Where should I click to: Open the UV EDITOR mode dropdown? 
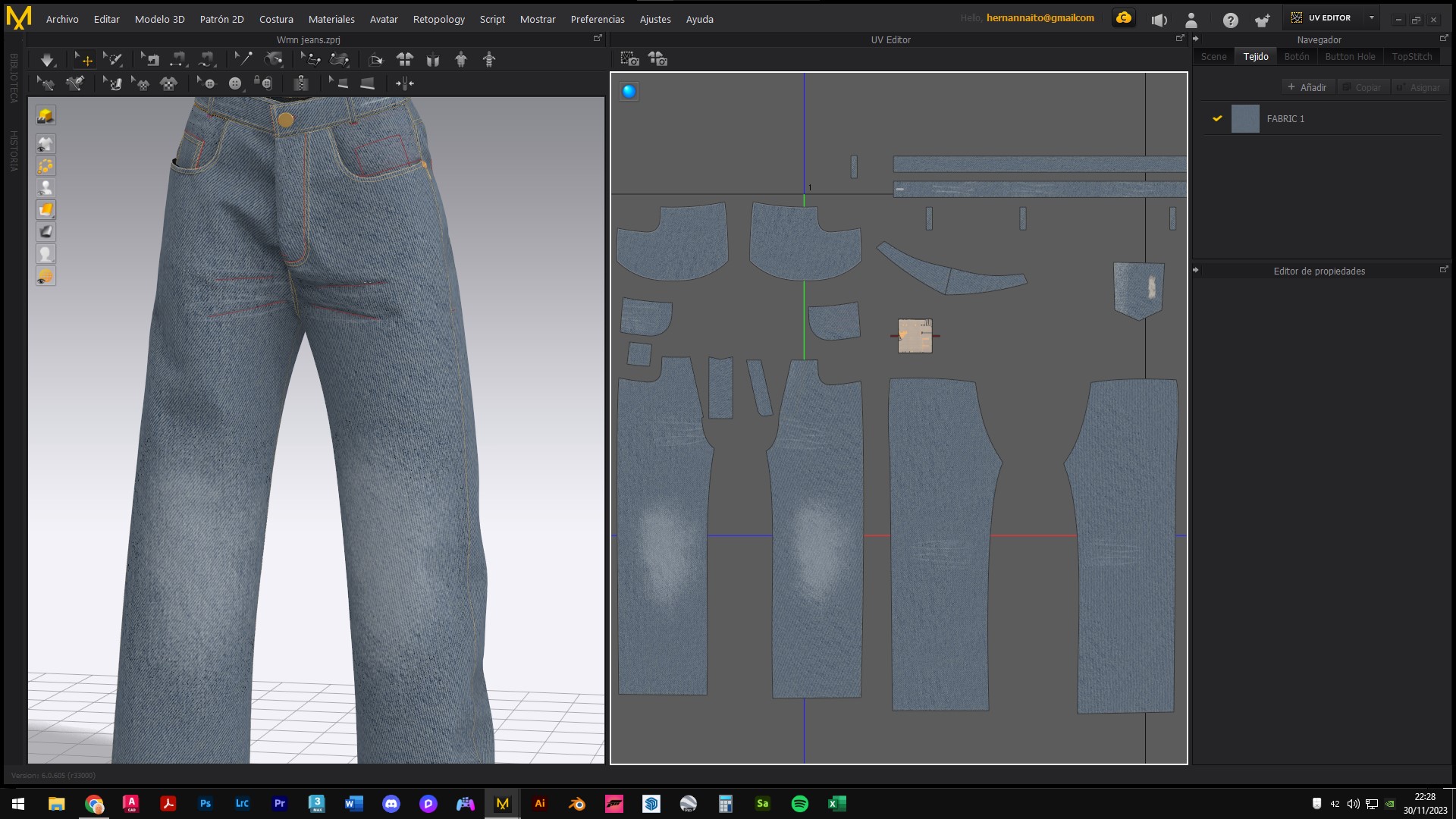(1372, 18)
